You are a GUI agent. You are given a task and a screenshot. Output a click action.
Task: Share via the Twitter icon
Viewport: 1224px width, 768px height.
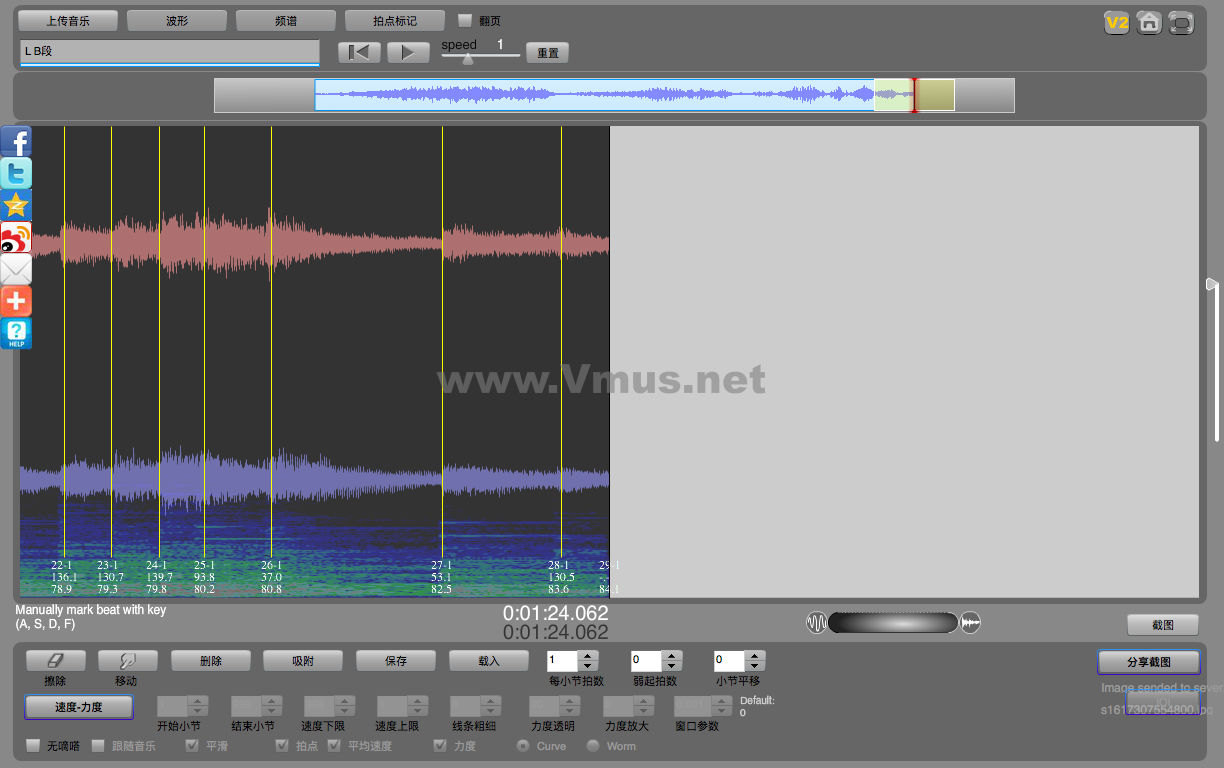16,174
